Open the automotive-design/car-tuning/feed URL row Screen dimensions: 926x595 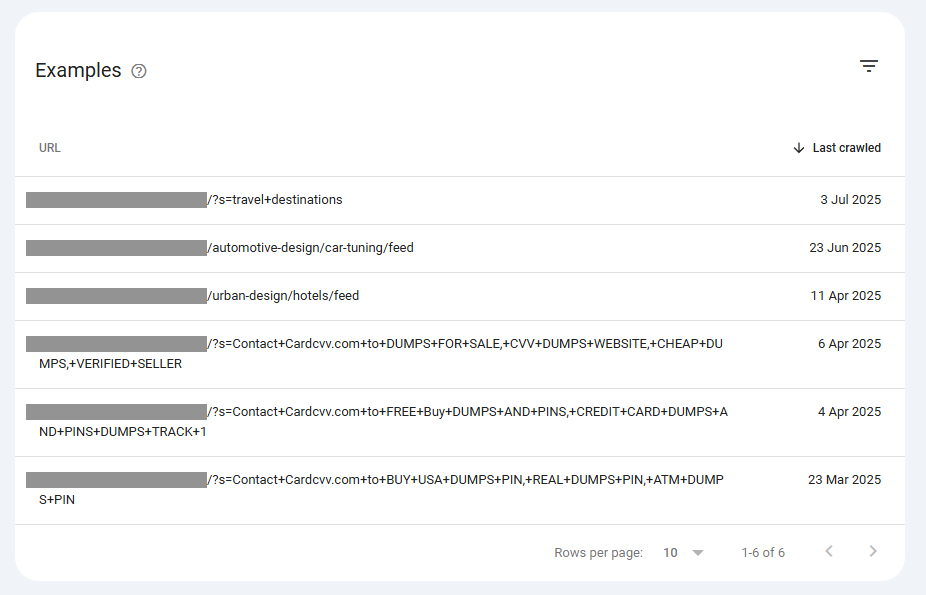459,249
